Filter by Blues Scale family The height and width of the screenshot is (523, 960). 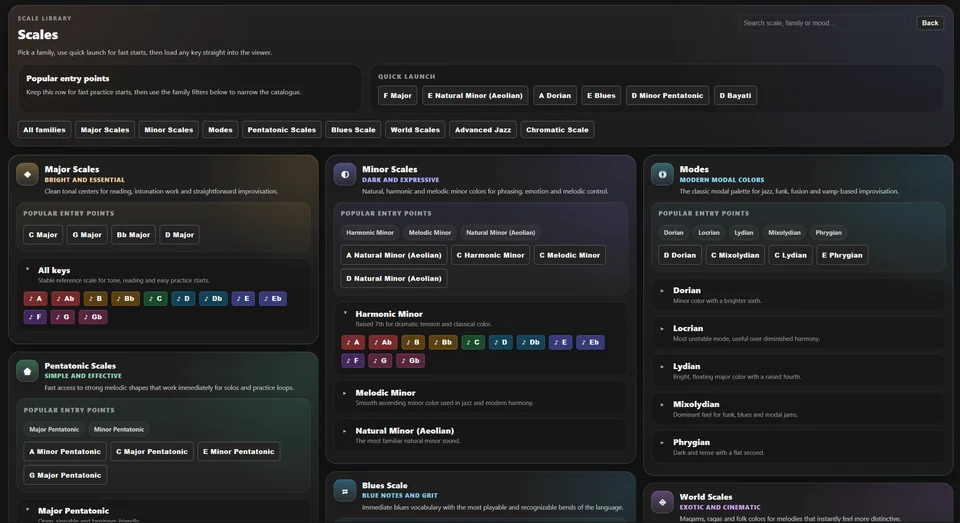(353, 130)
